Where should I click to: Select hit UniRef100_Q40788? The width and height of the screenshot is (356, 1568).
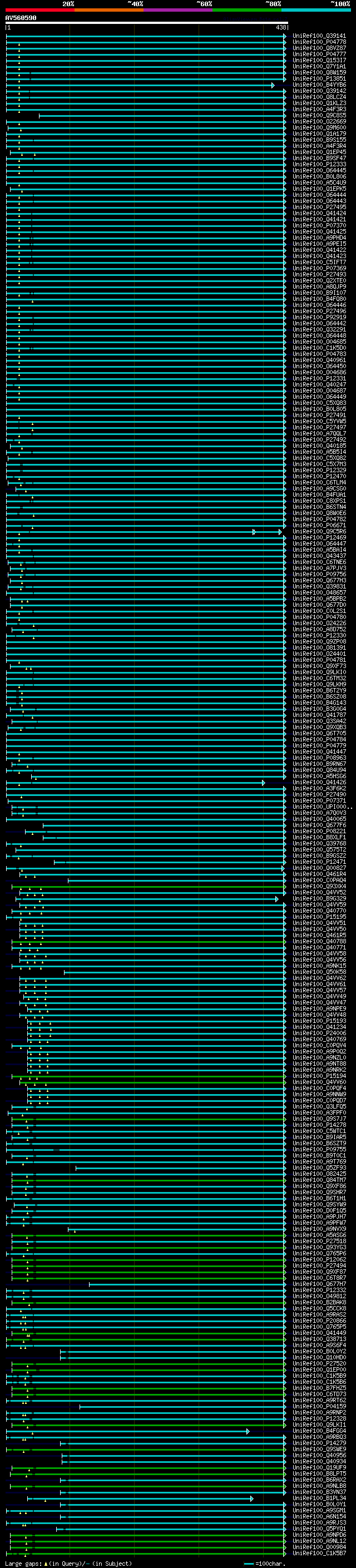click(x=319, y=942)
